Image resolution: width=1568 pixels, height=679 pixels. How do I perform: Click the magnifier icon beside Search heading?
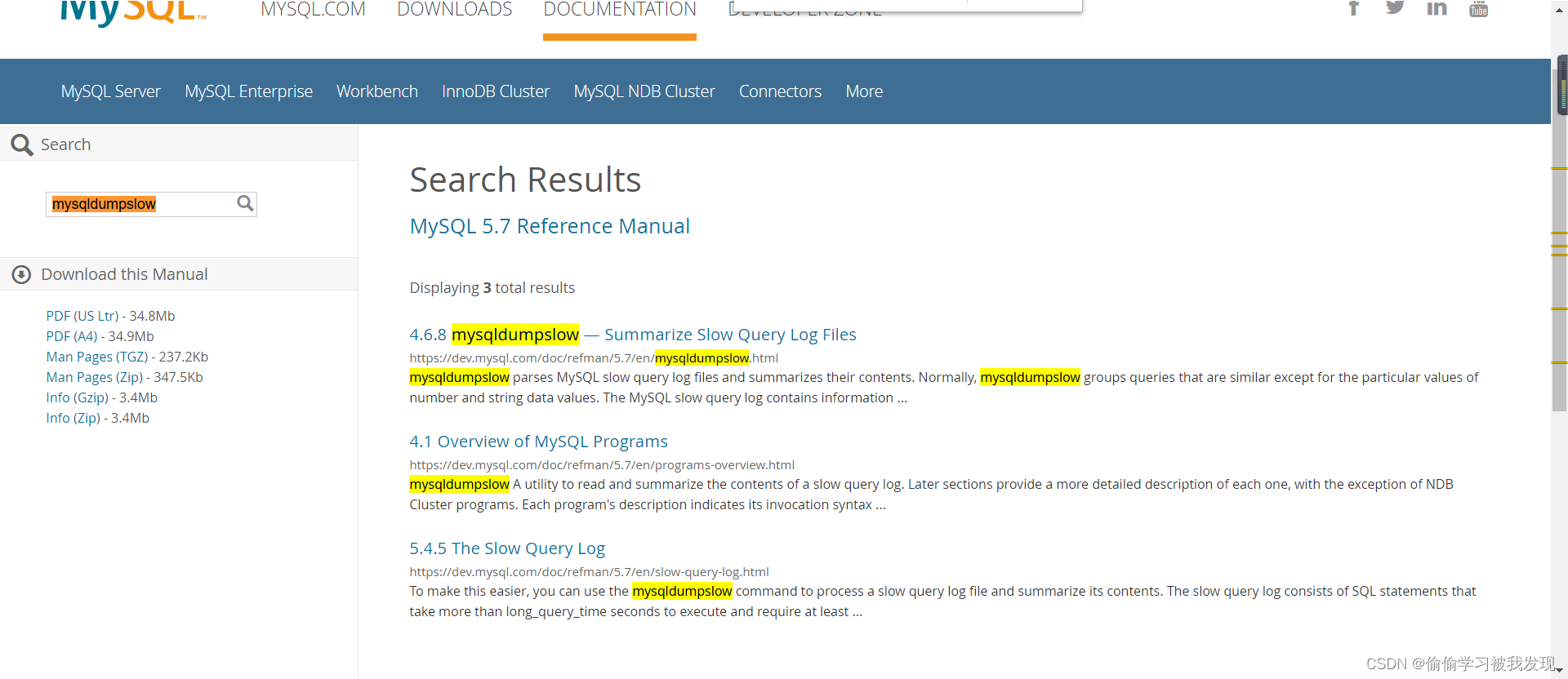pos(22,144)
